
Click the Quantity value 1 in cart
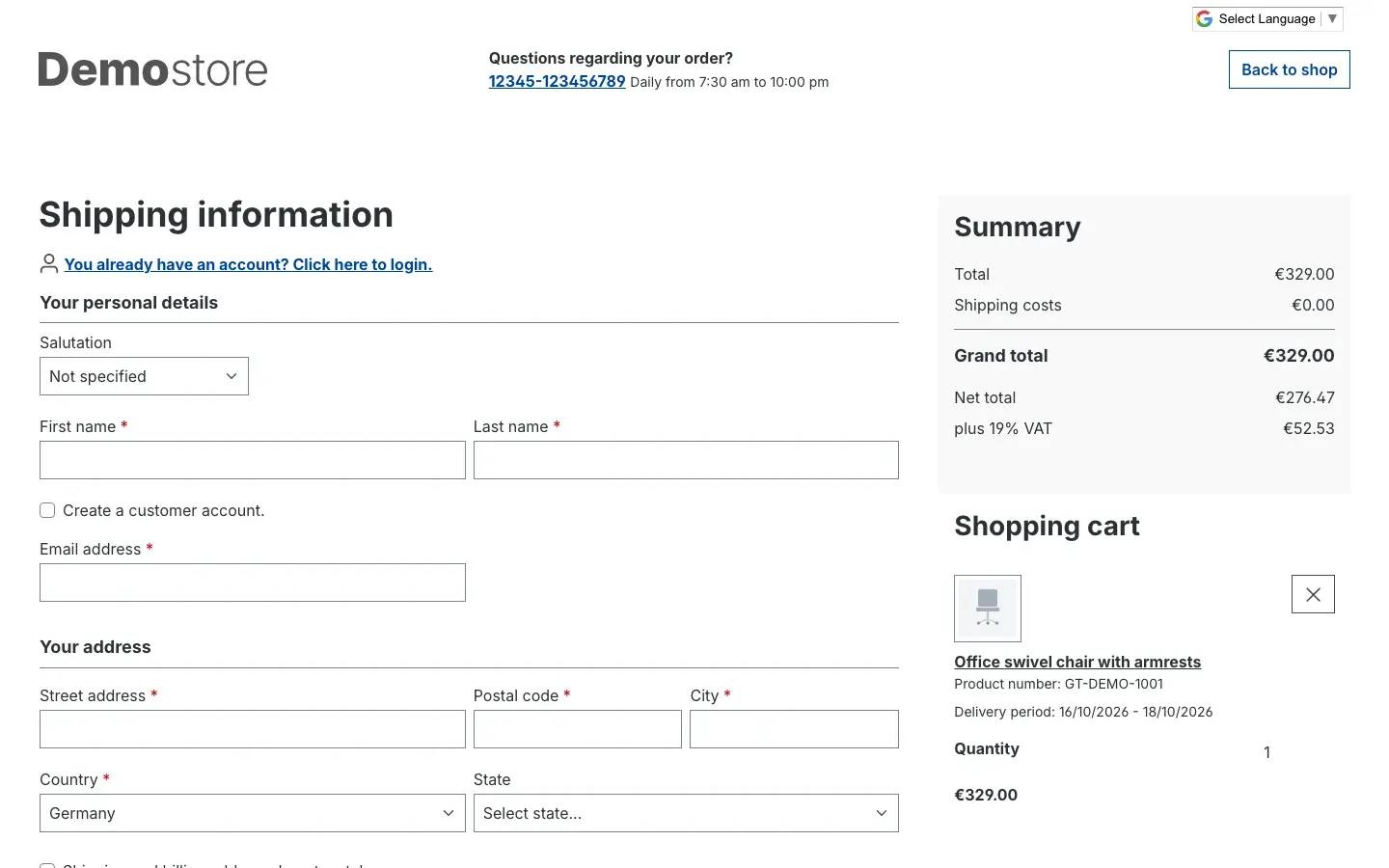click(1266, 752)
